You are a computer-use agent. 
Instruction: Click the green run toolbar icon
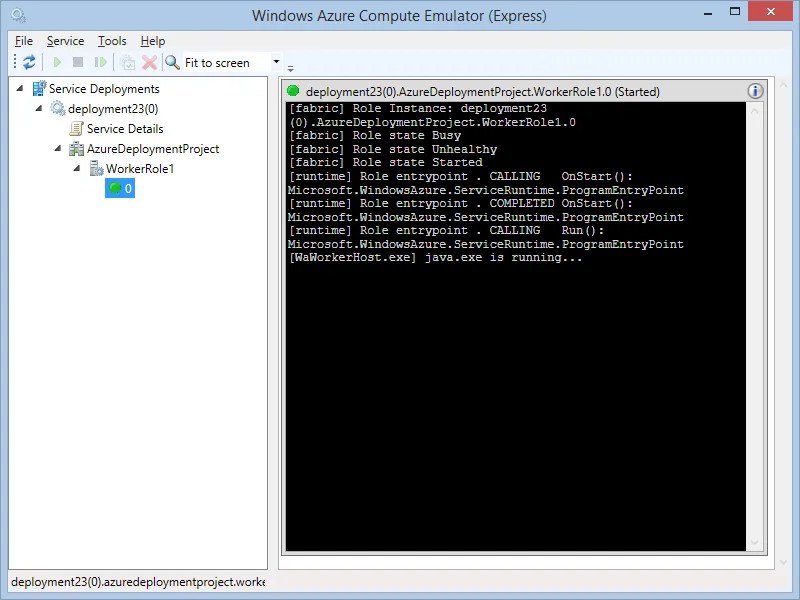(x=57, y=62)
